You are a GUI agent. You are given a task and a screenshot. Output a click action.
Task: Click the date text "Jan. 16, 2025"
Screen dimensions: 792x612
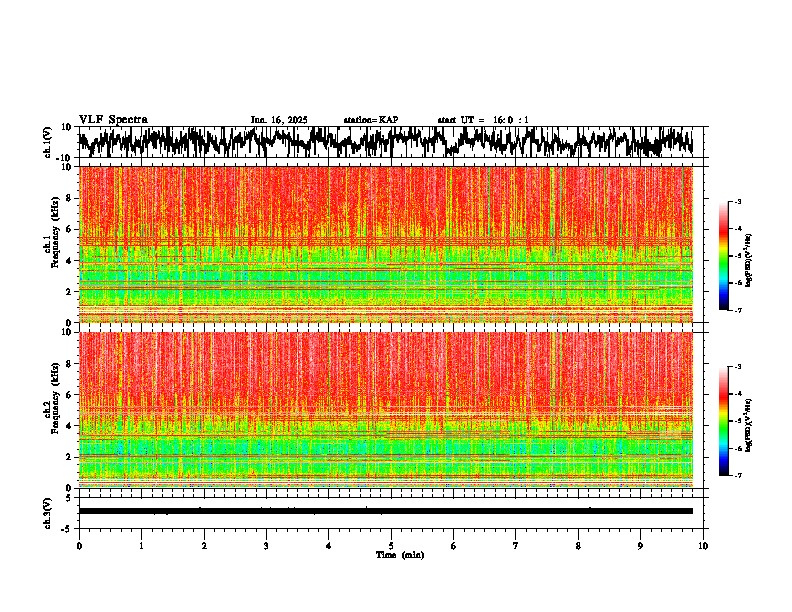coord(279,120)
